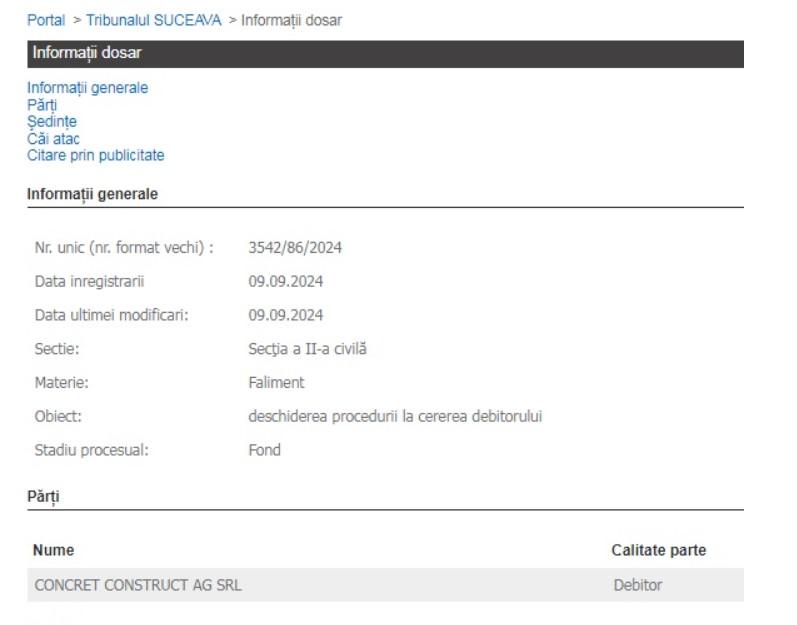Select the Secția a II-a civilă value
This screenshot has height=625, width=797.
tap(308, 349)
